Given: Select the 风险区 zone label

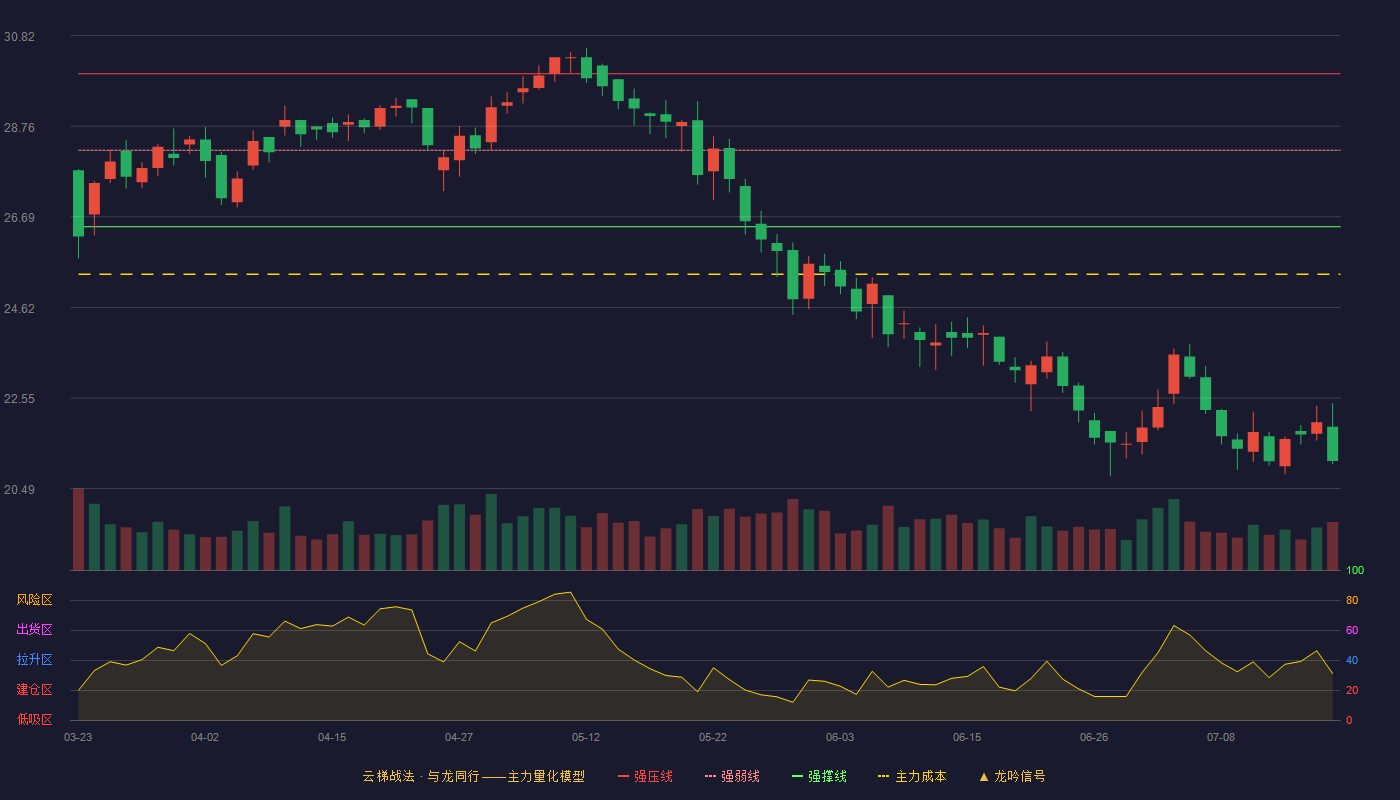Looking at the screenshot, I should click(x=34, y=600).
